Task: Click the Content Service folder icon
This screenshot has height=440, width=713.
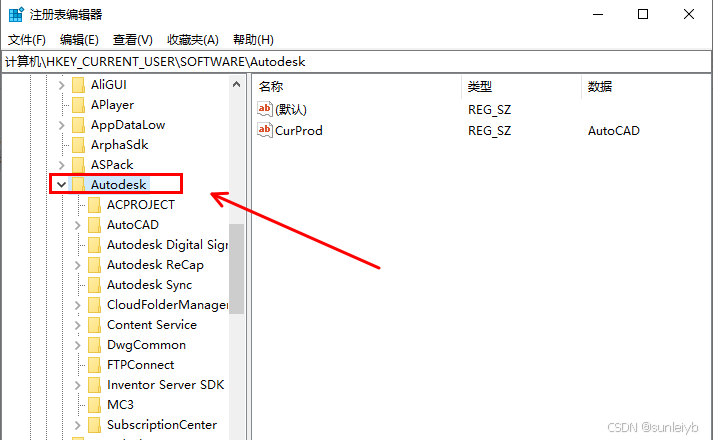Action: click(x=95, y=325)
